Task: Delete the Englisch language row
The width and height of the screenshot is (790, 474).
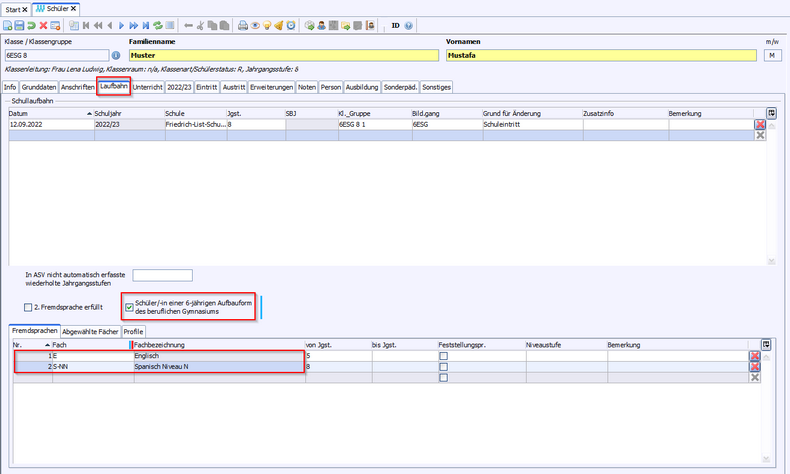Action: [755, 356]
